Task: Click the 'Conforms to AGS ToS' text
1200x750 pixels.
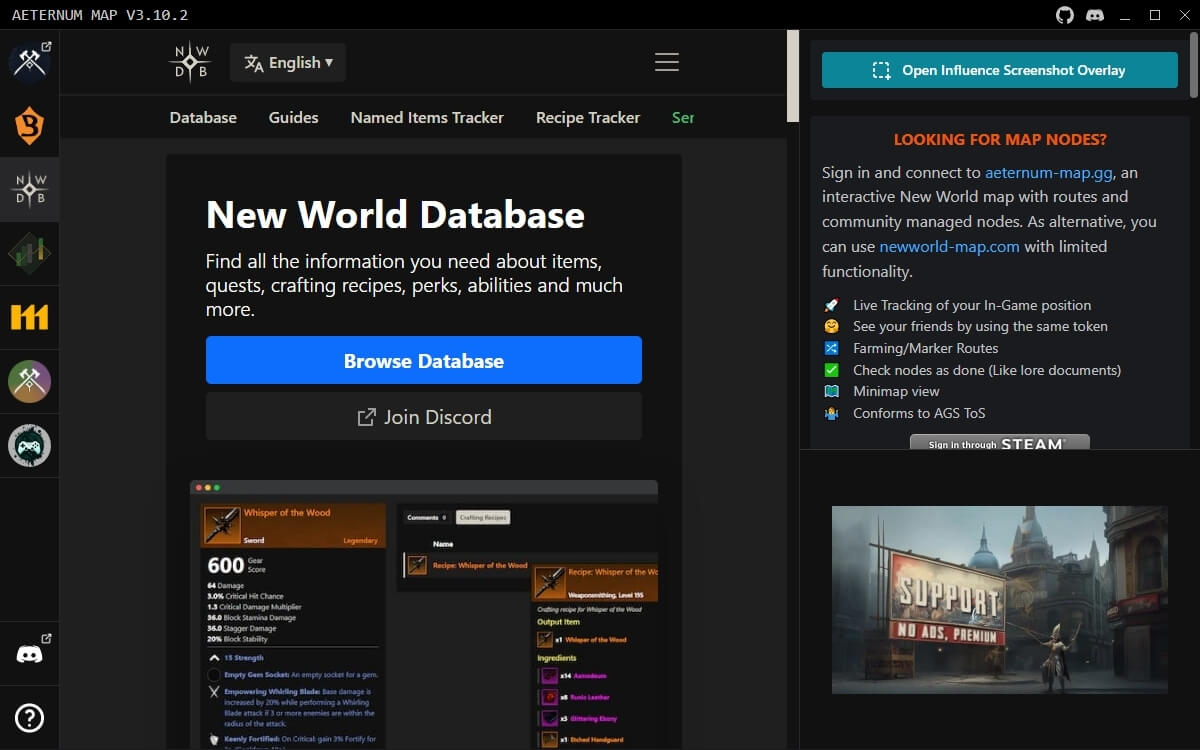Action: (919, 413)
